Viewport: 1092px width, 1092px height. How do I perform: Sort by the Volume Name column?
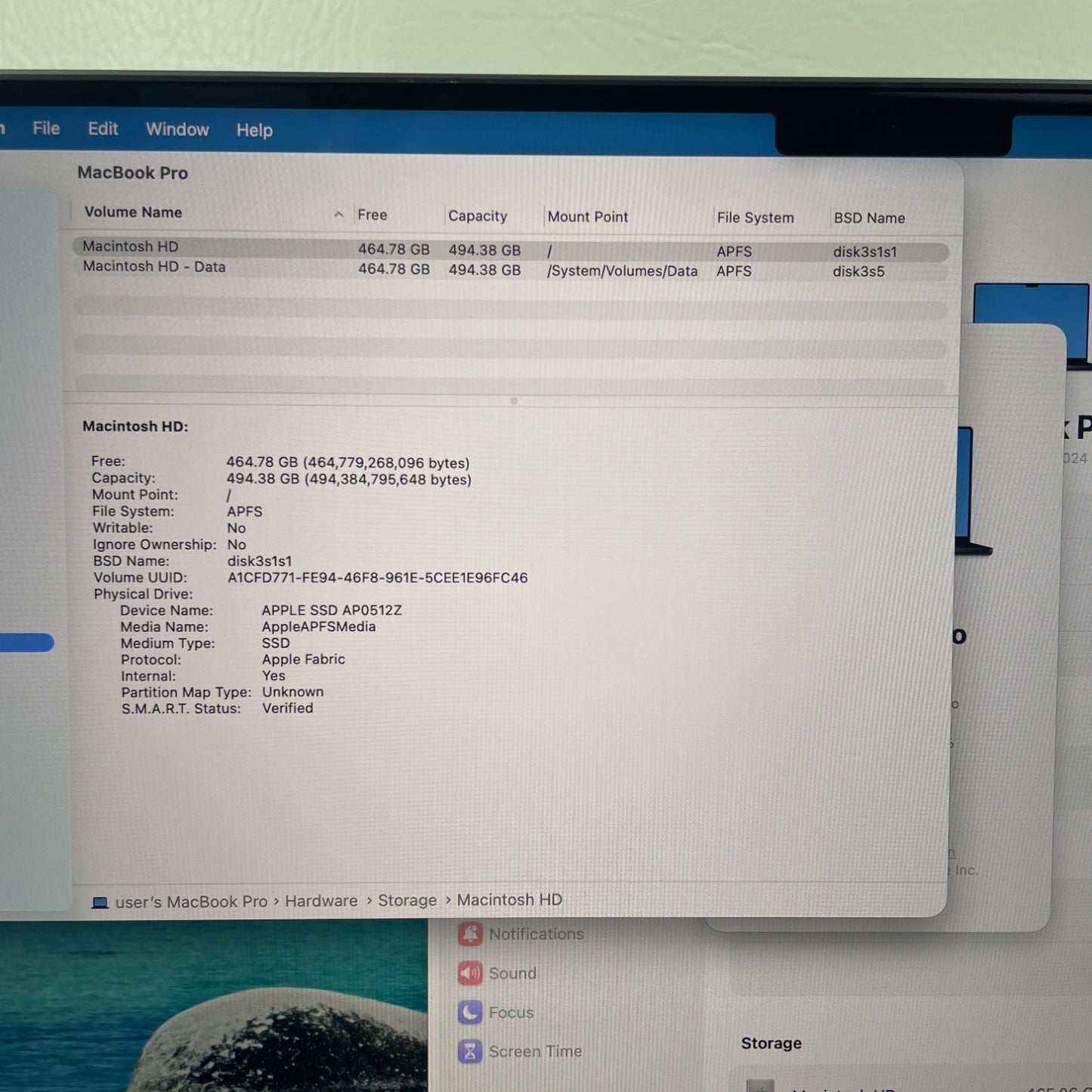[133, 212]
